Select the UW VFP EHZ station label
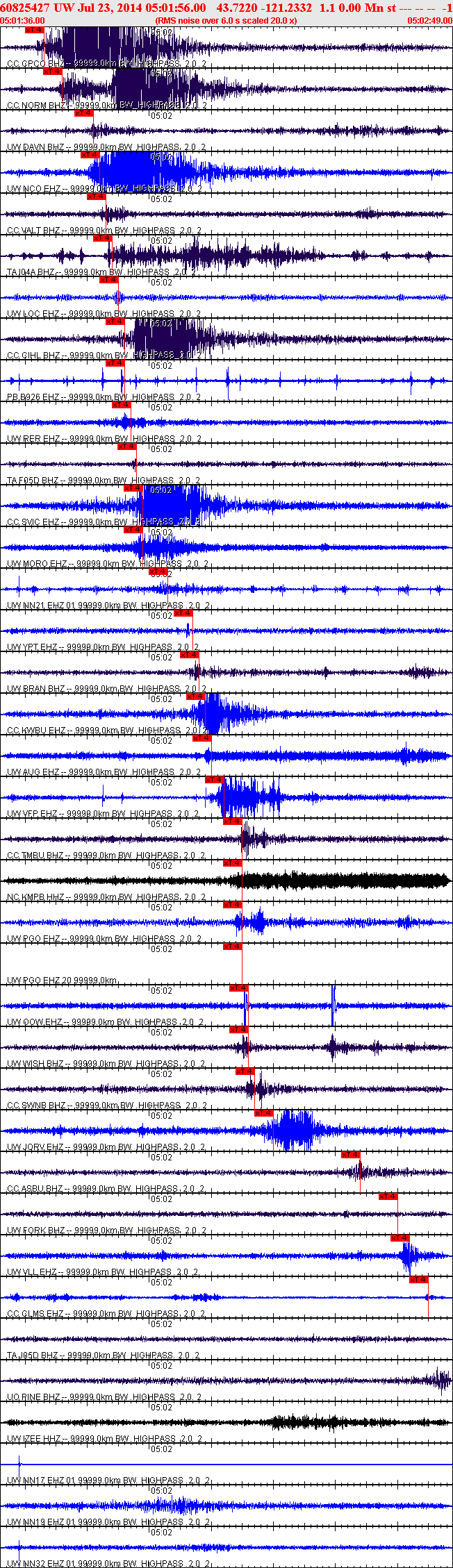 tap(103, 814)
